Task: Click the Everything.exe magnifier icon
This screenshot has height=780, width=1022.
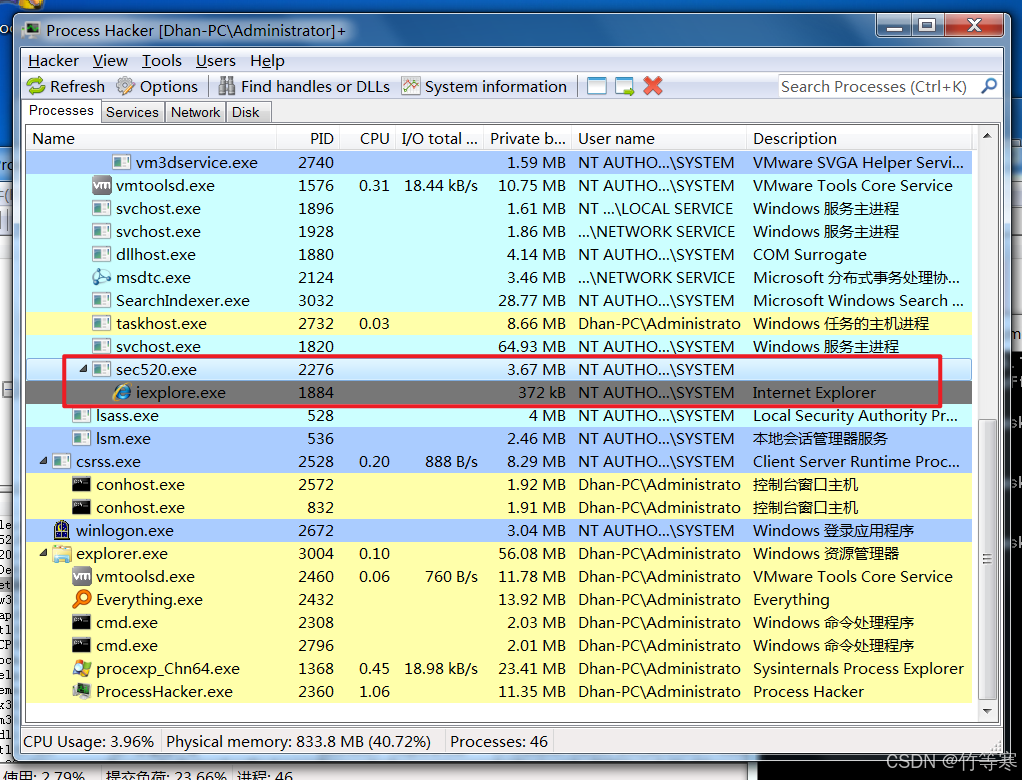Action: [82, 600]
